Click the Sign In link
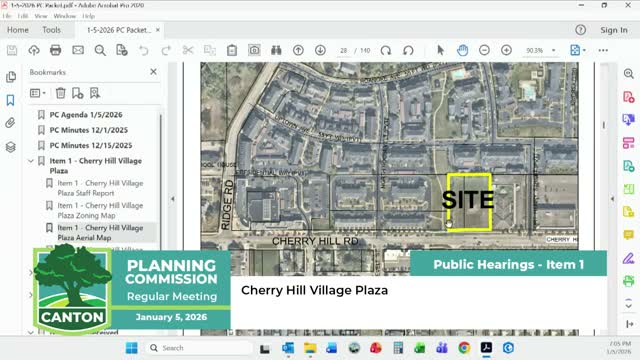The image size is (640, 360). point(614,30)
